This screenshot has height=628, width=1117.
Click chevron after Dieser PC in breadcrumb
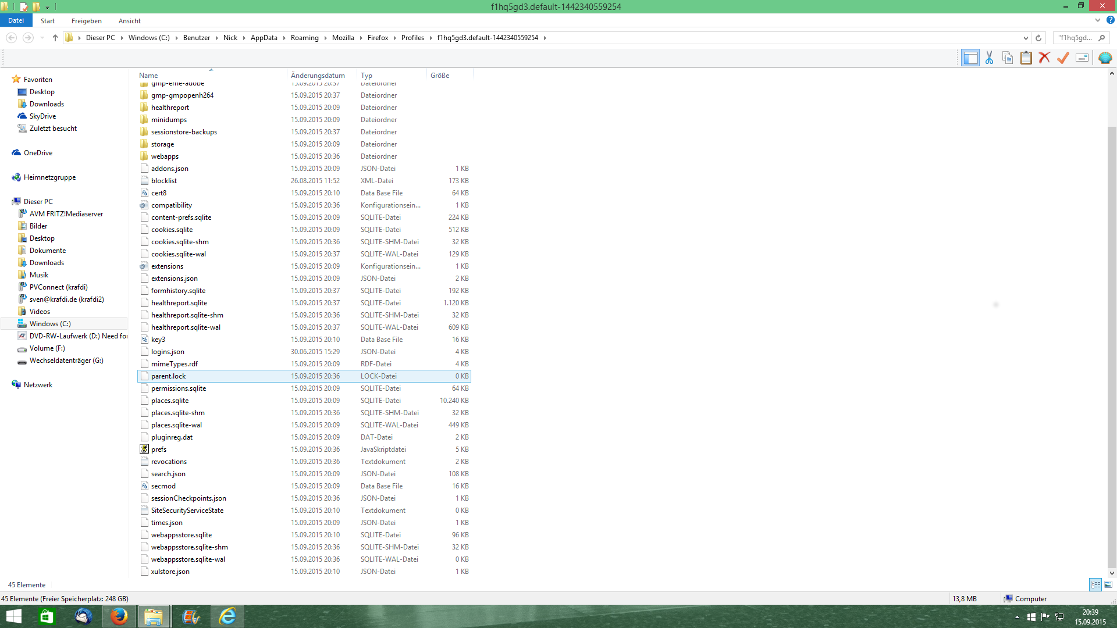[x=120, y=38]
